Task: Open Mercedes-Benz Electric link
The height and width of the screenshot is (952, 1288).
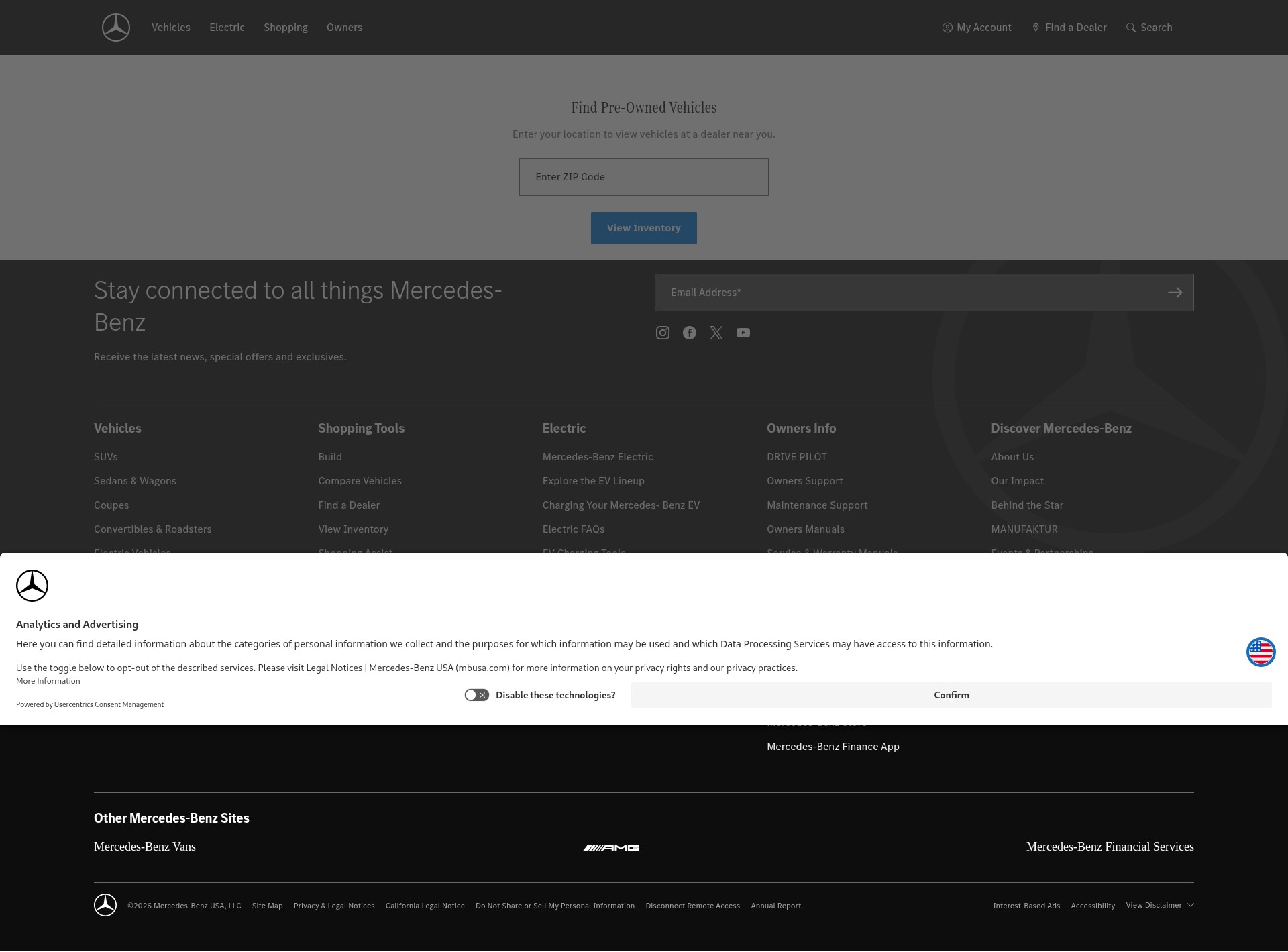Action: (598, 457)
